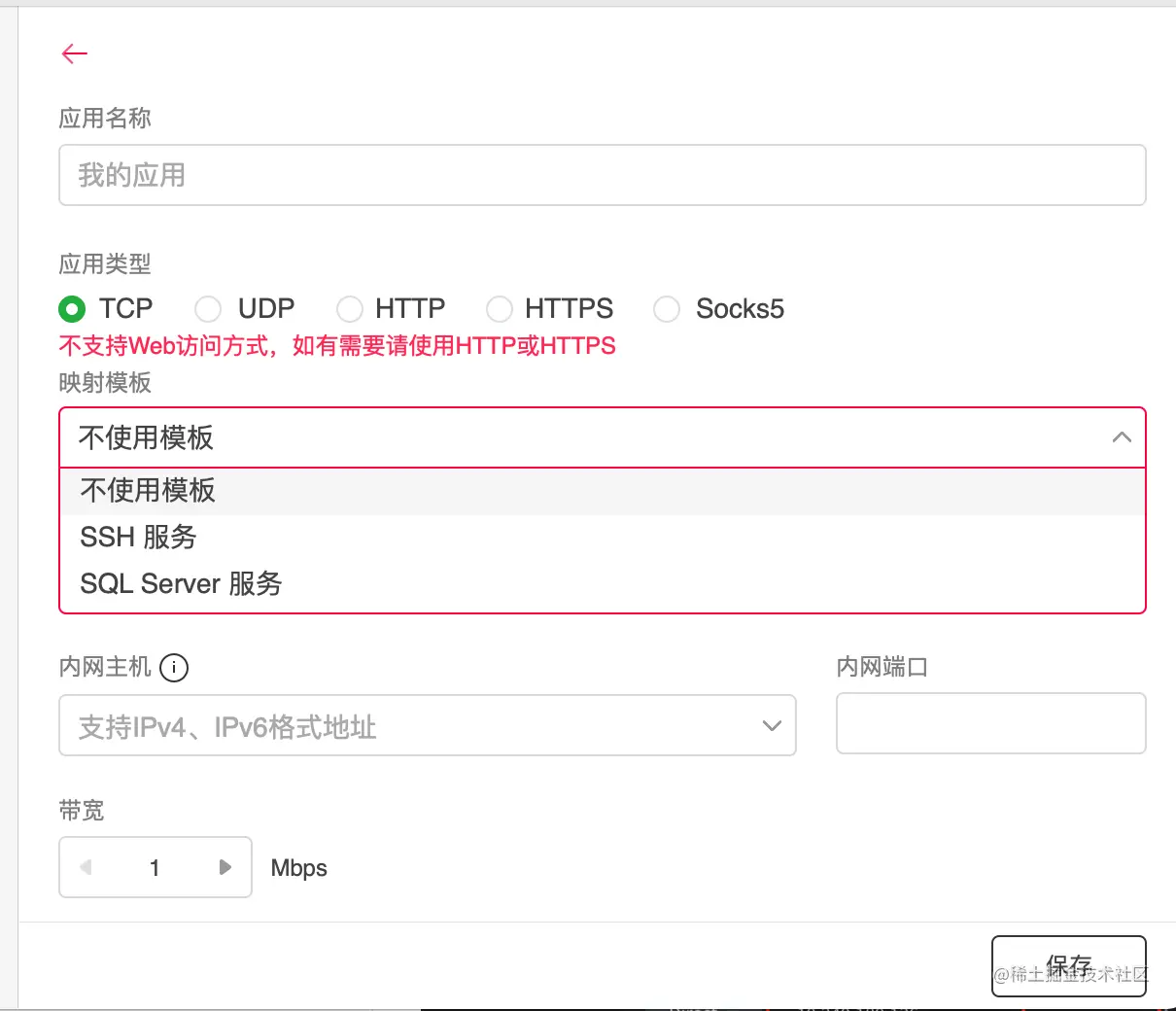This screenshot has width=1176, height=1011.
Task: Focus the 内网端口 input field
Action: pos(991,723)
